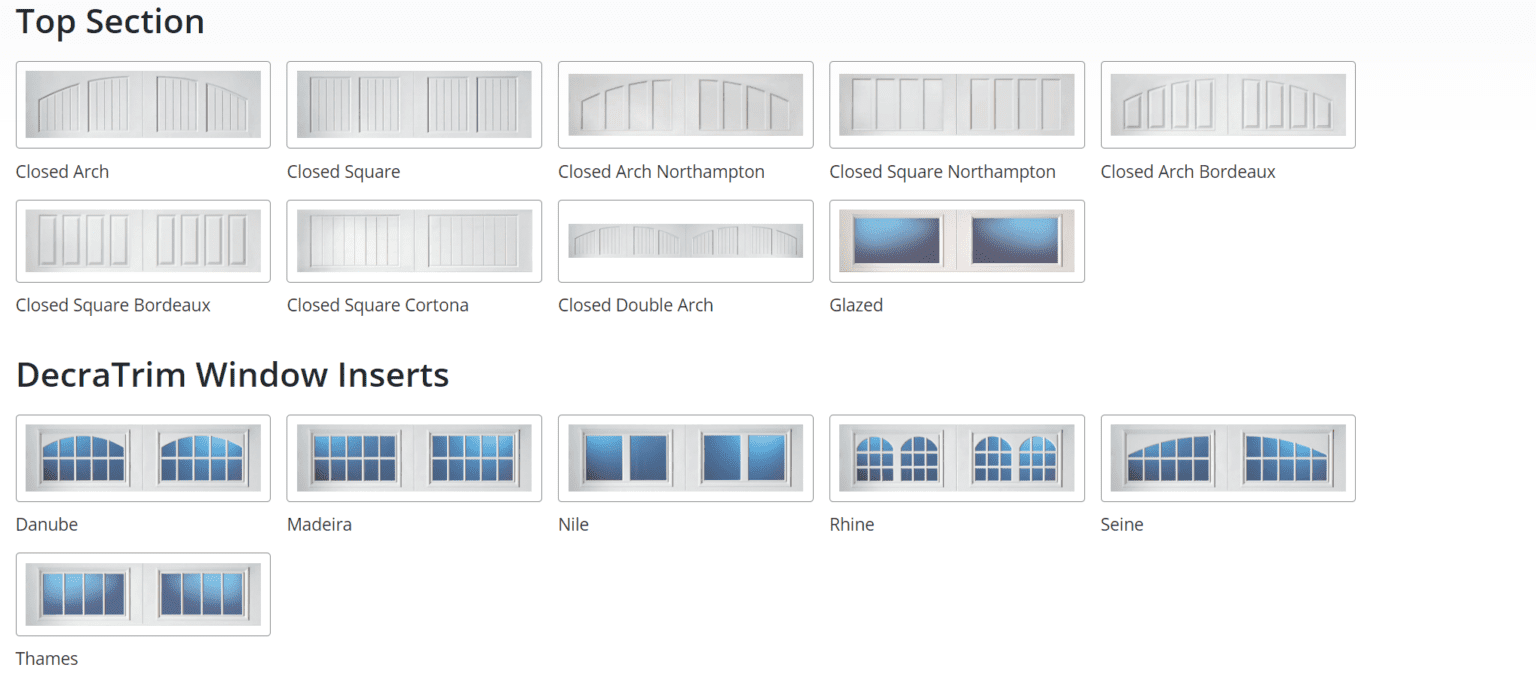This screenshot has height=683, width=1536.
Task: Choose the Closed Double Arch image
Action: pyautogui.click(x=686, y=241)
